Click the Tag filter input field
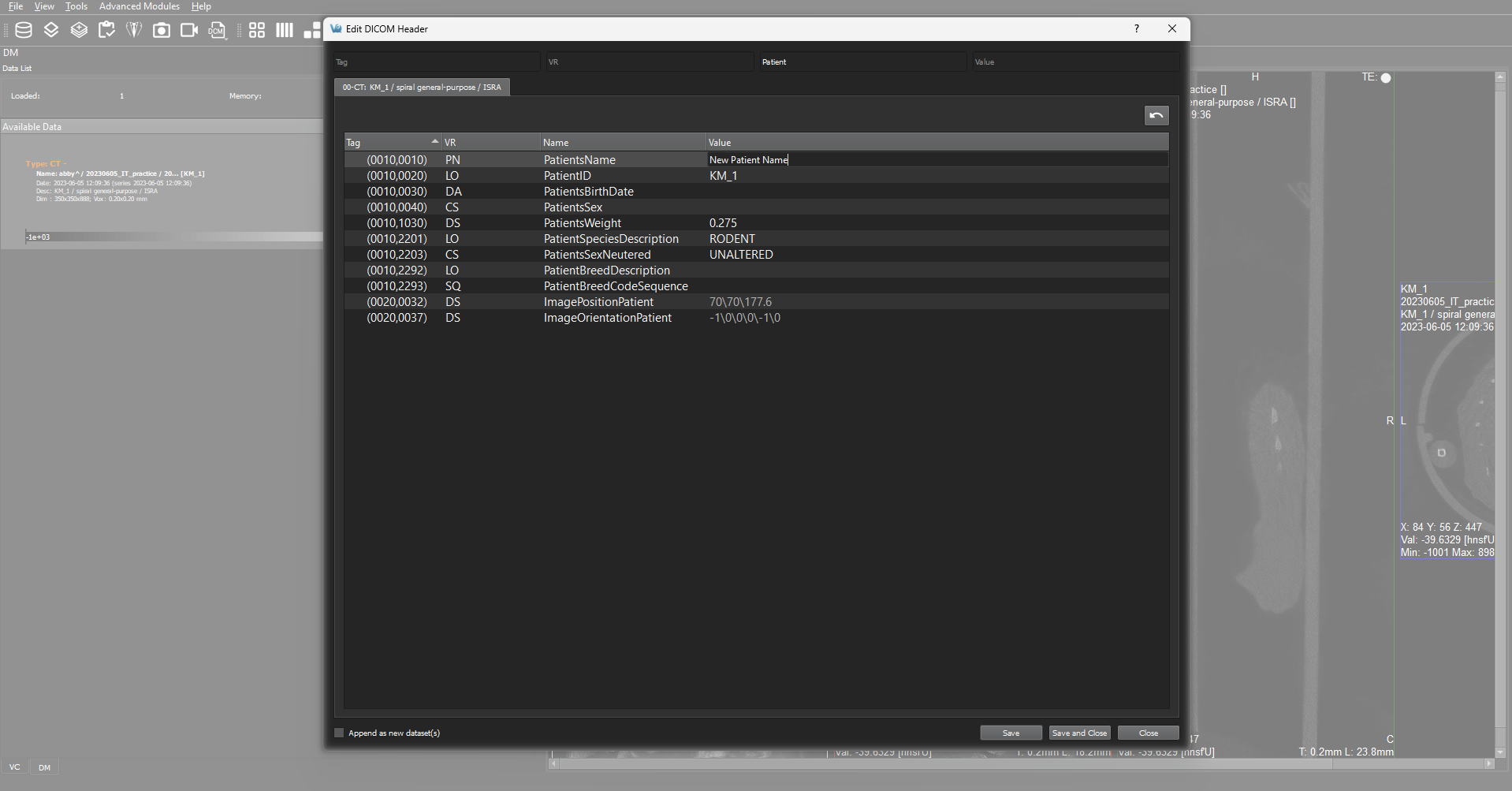1512x791 pixels. pos(436,62)
